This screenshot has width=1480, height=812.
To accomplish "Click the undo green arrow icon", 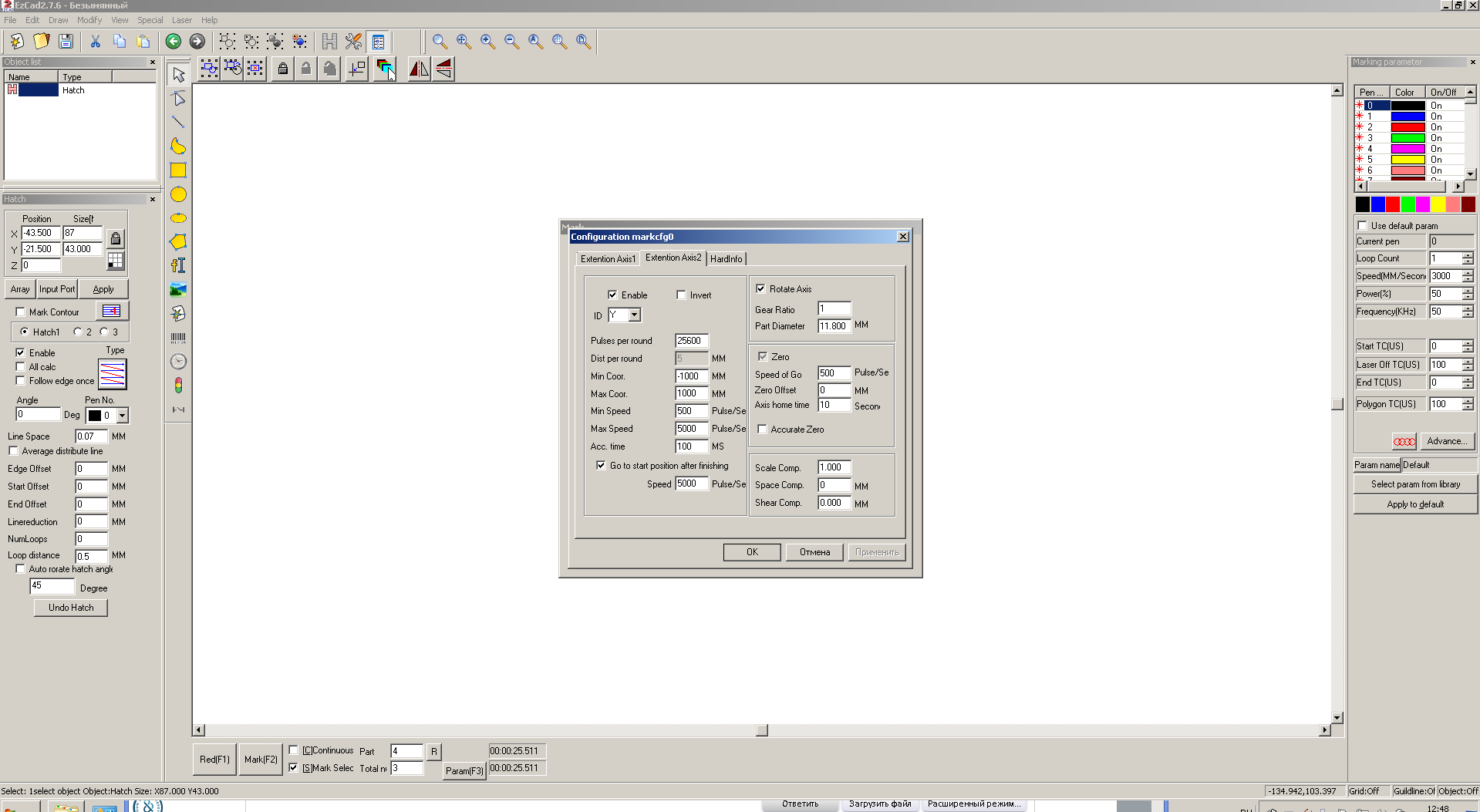I will [x=174, y=42].
